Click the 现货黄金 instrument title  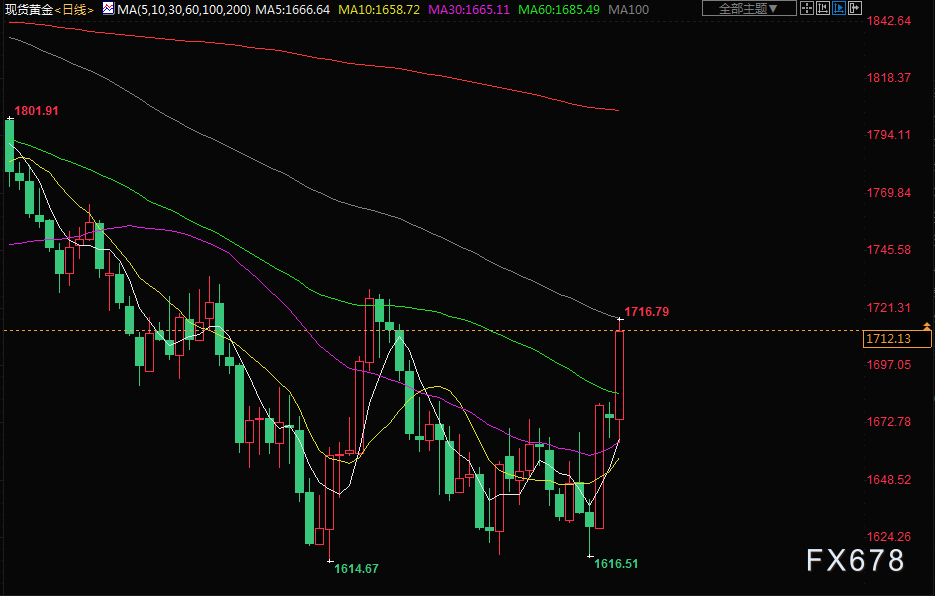pos(29,10)
